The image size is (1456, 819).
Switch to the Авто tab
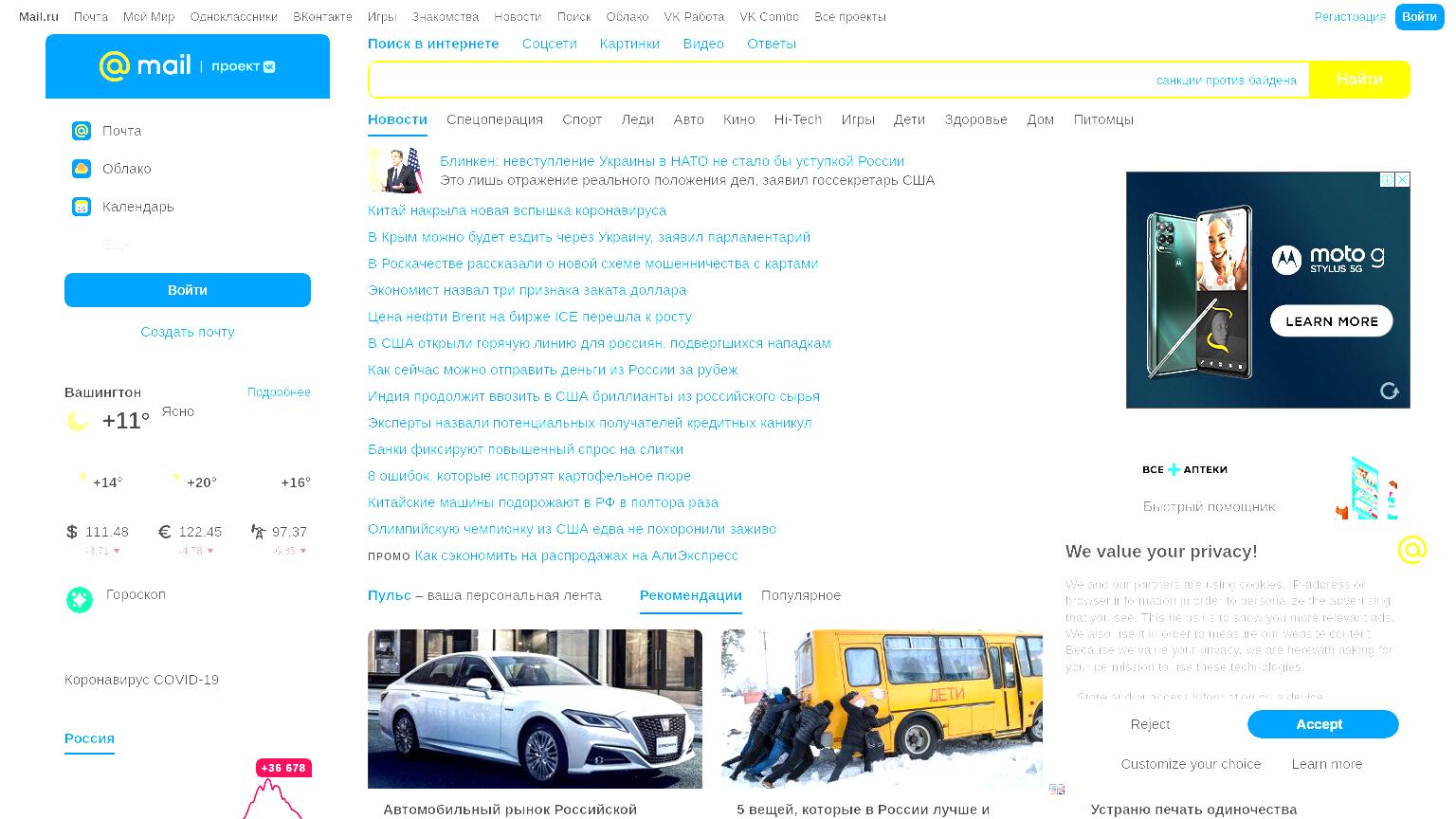click(689, 119)
